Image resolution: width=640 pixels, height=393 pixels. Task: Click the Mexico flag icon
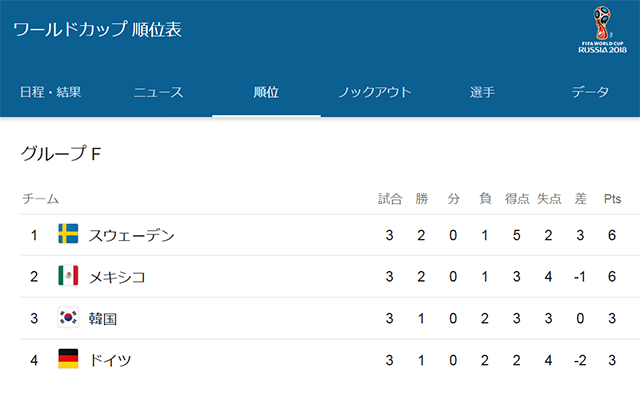tap(68, 275)
